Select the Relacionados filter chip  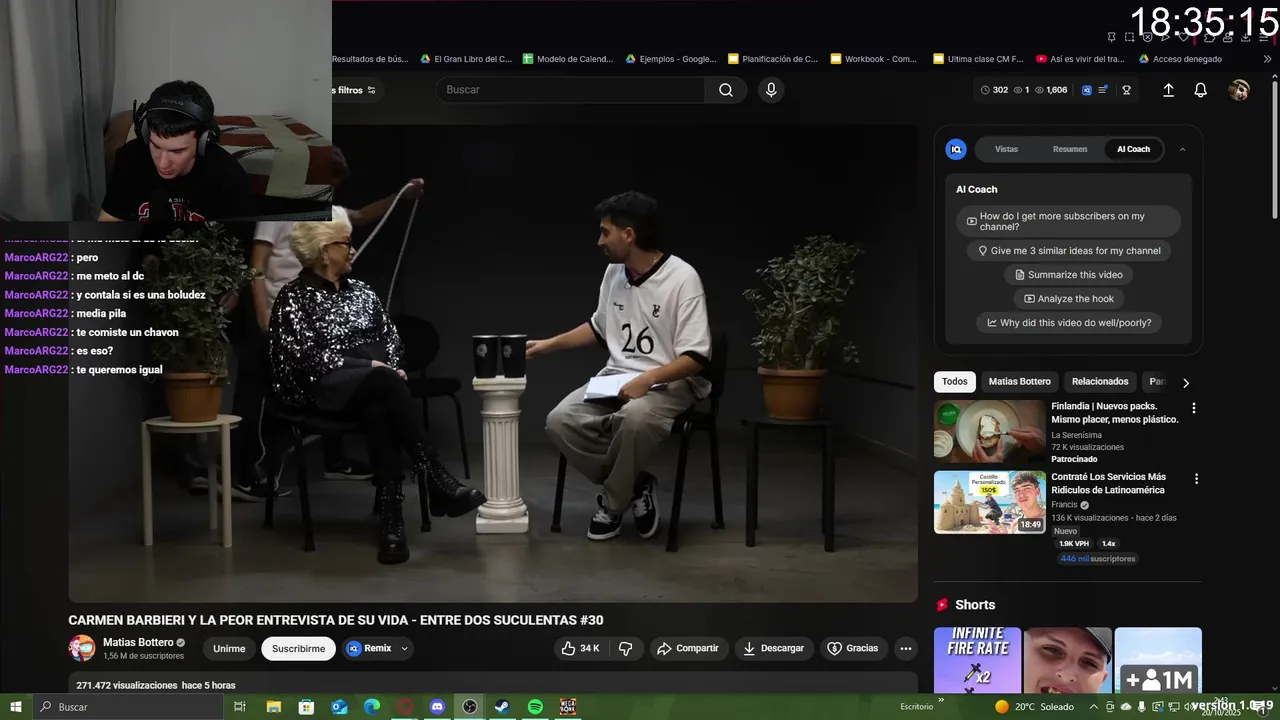point(1100,381)
